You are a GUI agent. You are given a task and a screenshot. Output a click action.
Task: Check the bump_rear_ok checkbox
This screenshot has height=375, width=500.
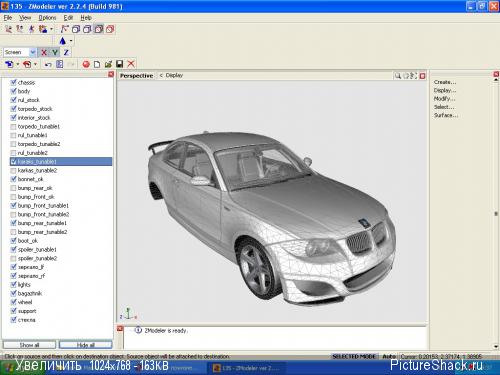pyautogui.click(x=13, y=188)
